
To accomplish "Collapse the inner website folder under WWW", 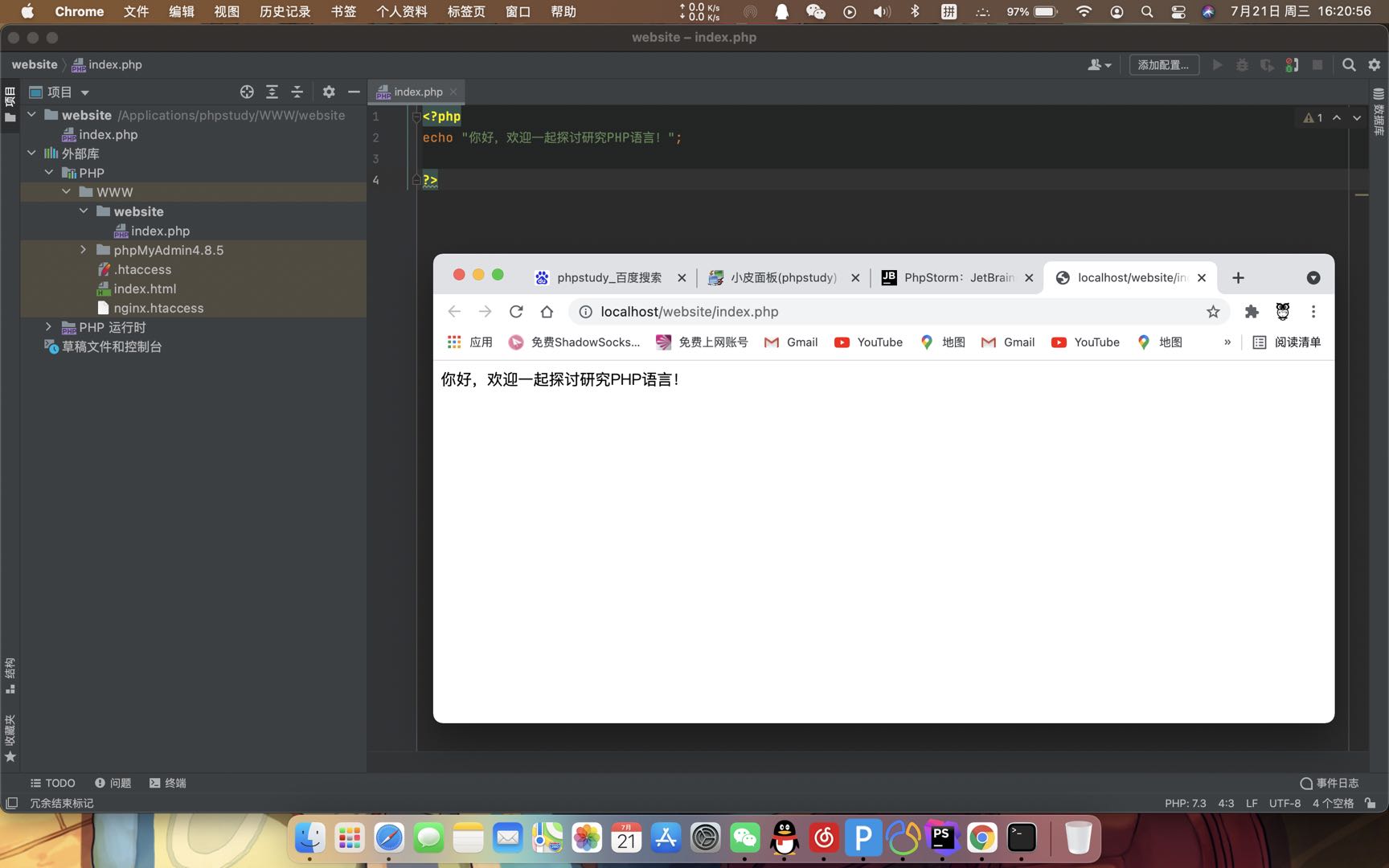I will pyautogui.click(x=84, y=211).
